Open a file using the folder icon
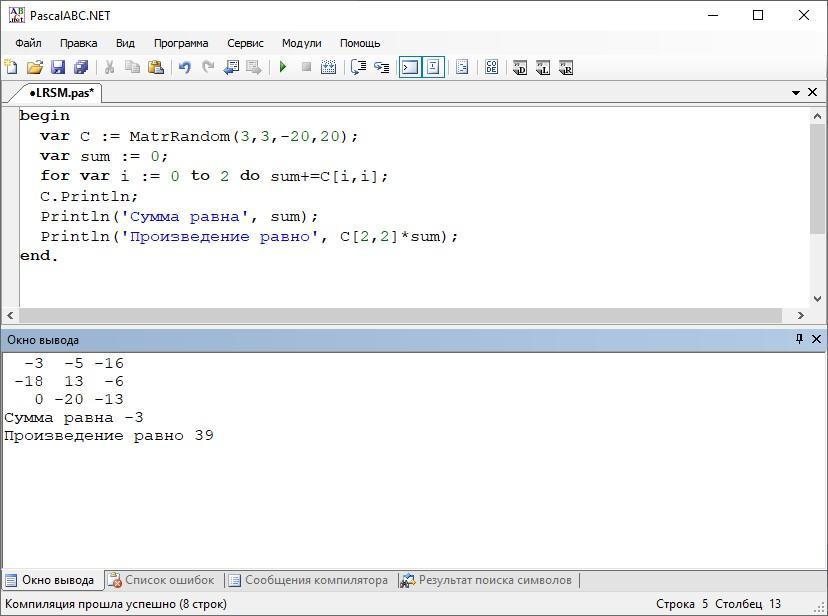Image resolution: width=828 pixels, height=616 pixels. click(34, 68)
